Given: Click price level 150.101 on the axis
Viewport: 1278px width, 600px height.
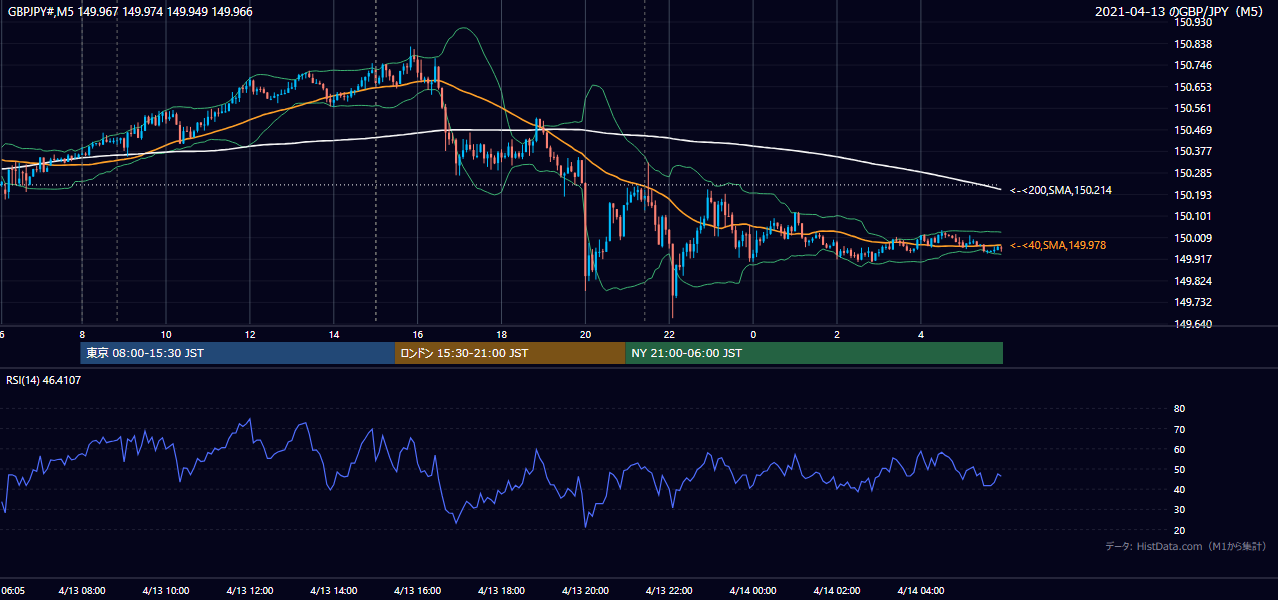Looking at the screenshot, I should pyautogui.click(x=1192, y=216).
